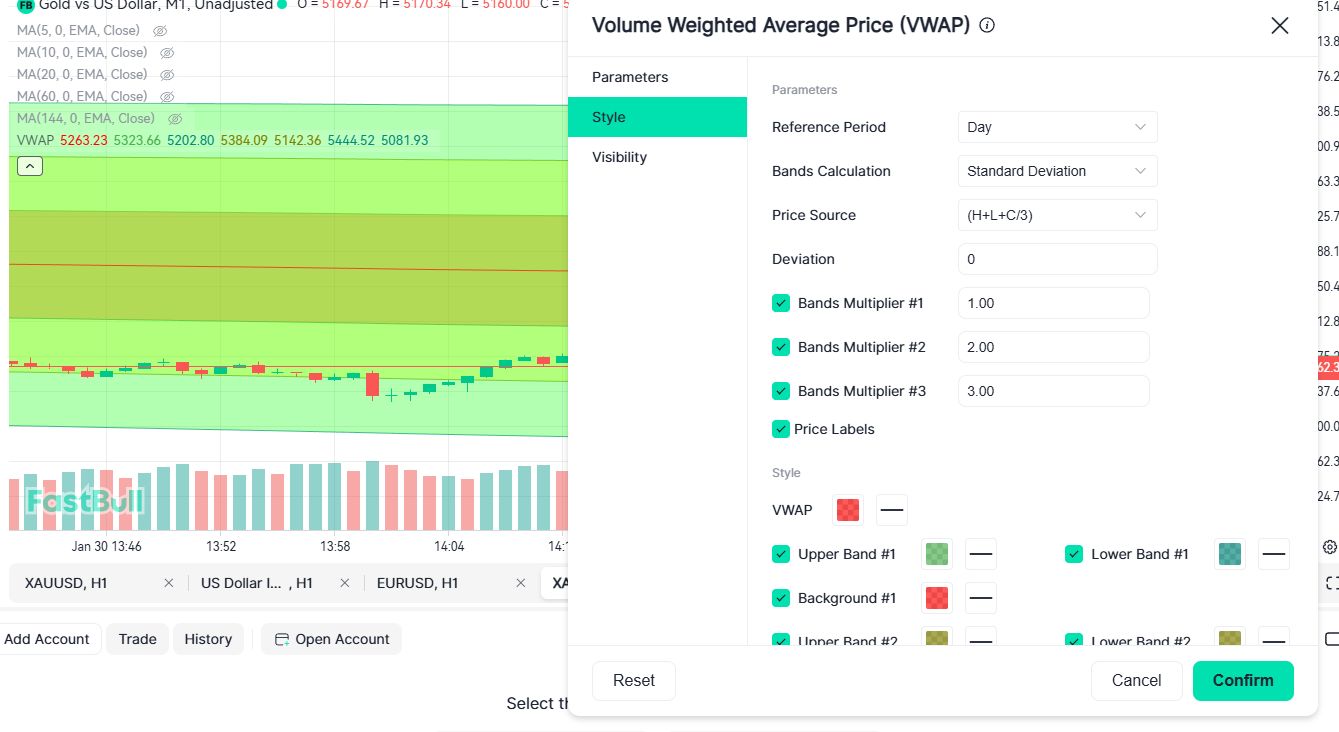Uncheck the Lower Band #1 checkbox

pos(1074,554)
